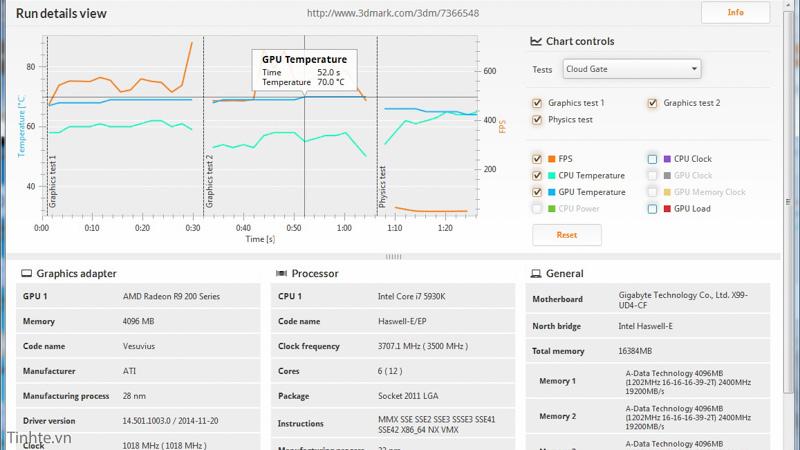The image size is (800, 450).
Task: Uncheck the GPU Temperature checkbox
Action: [538, 192]
